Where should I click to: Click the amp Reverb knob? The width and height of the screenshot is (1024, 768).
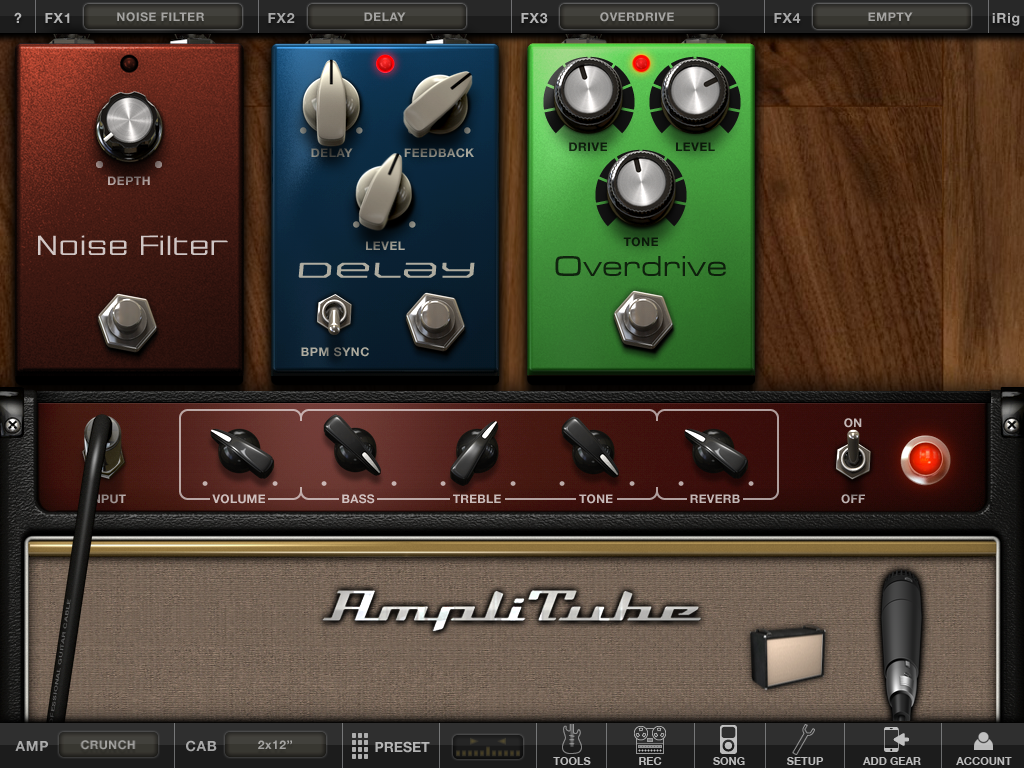(x=716, y=451)
